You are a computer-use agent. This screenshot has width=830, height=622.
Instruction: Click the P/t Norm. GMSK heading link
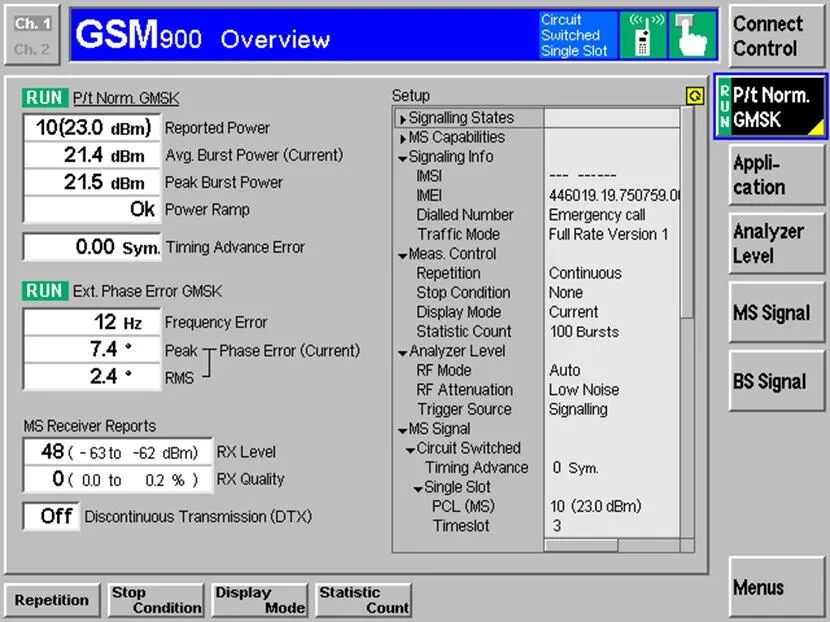coord(126,98)
